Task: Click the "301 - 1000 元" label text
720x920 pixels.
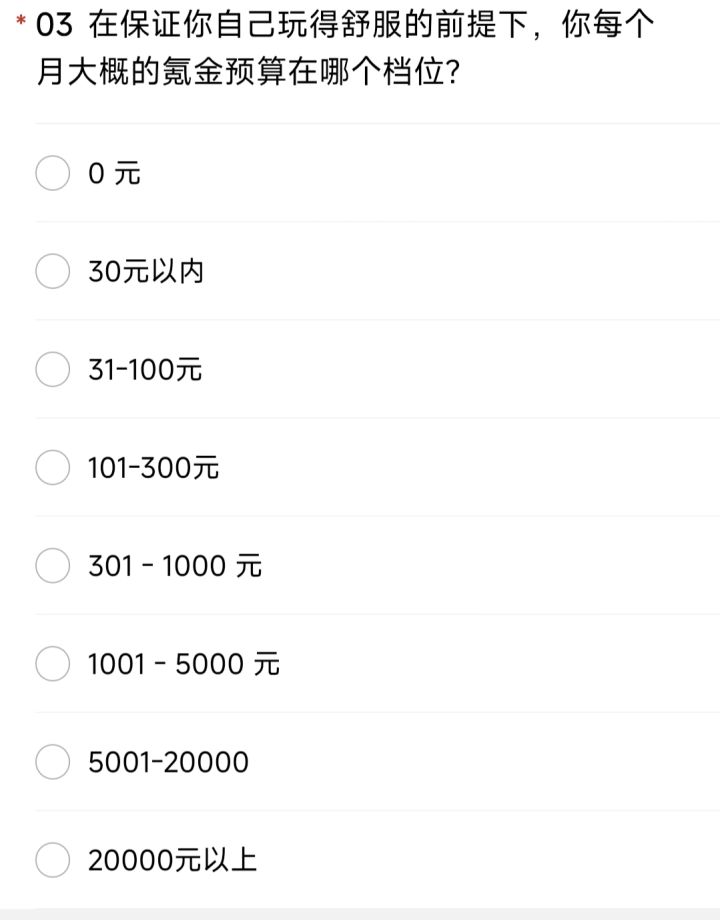Action: 175,566
